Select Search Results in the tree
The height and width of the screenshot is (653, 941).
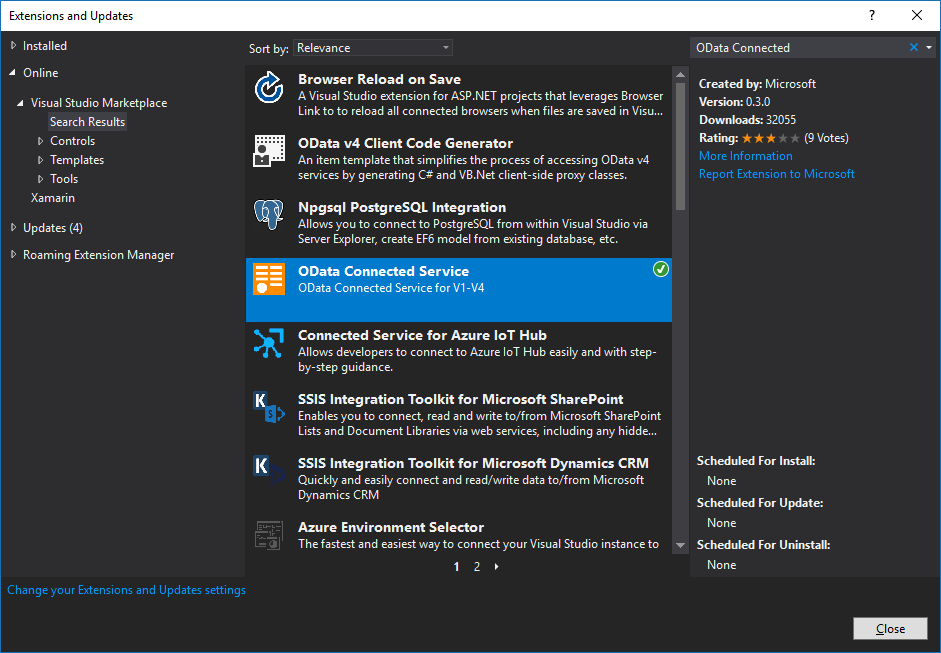point(88,122)
